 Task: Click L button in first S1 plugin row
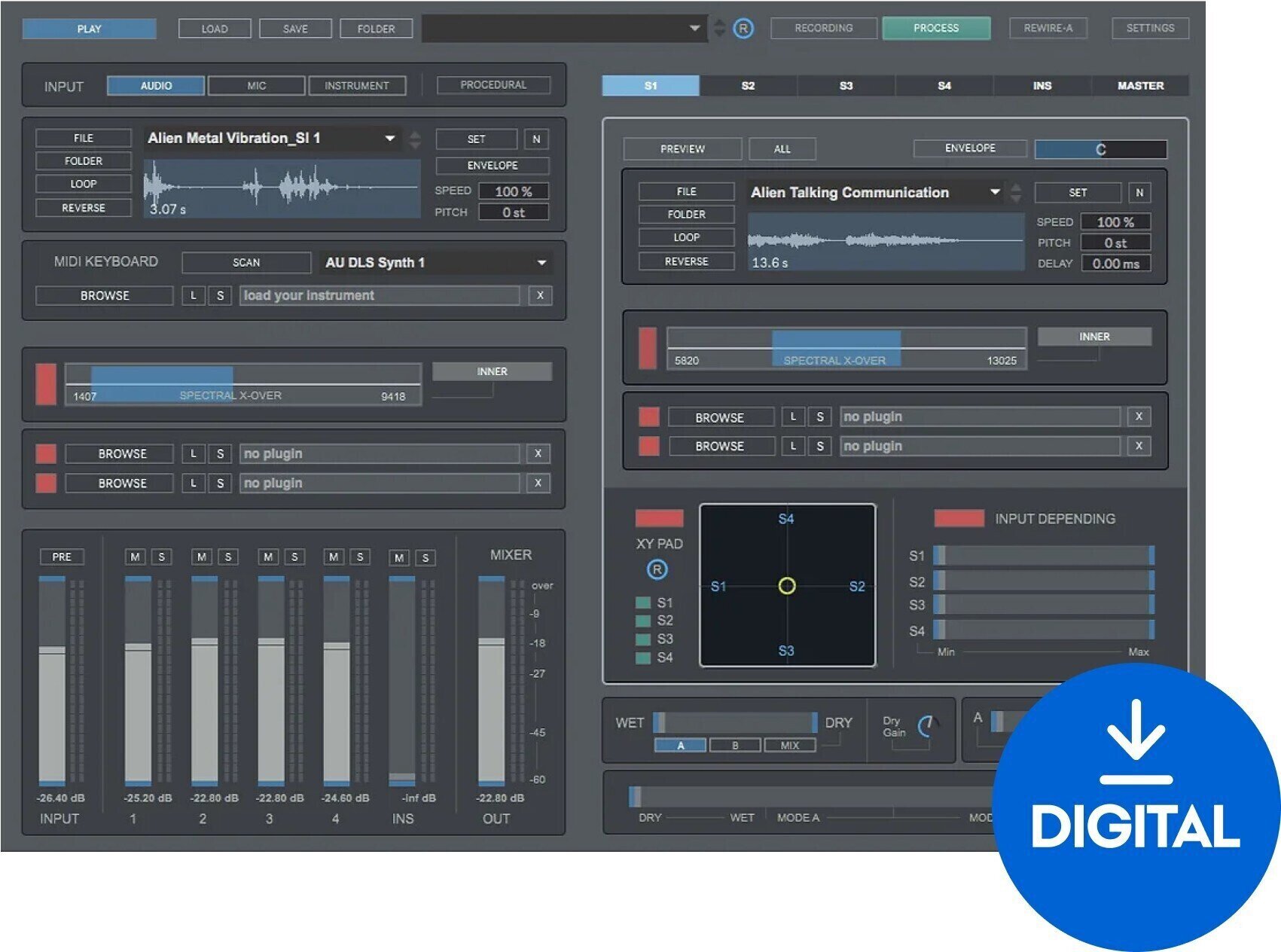pyautogui.click(x=793, y=416)
